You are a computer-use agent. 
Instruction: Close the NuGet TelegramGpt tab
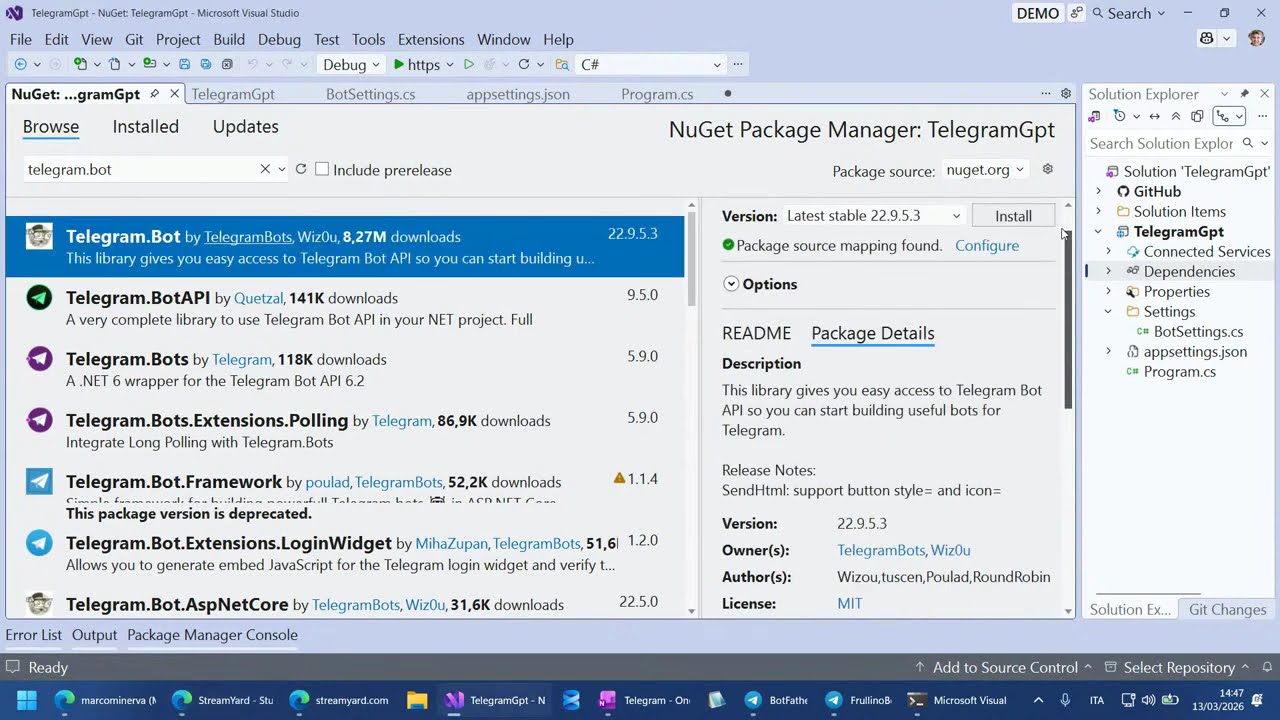[x=174, y=94]
